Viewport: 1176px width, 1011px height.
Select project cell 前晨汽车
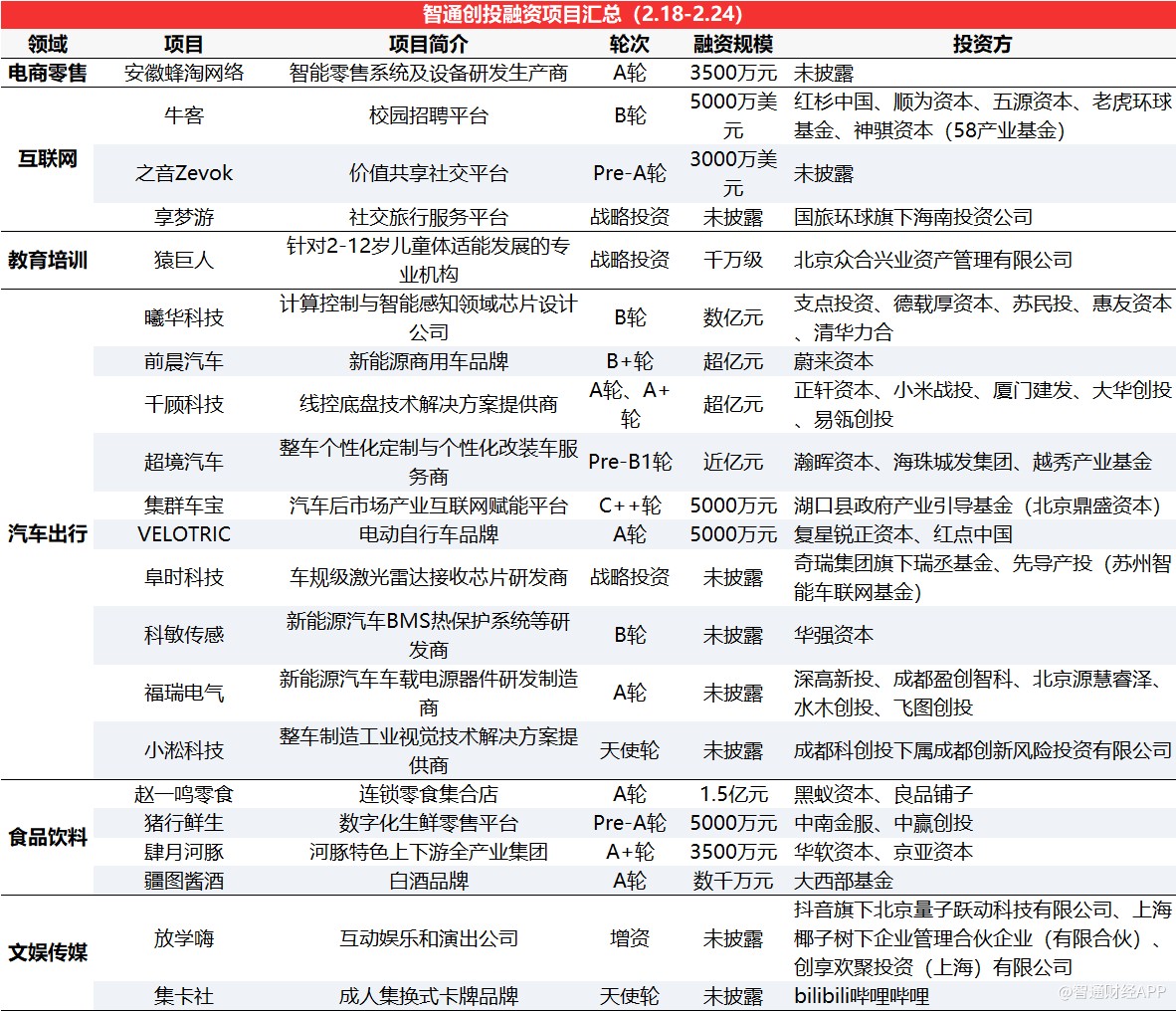coord(184,361)
